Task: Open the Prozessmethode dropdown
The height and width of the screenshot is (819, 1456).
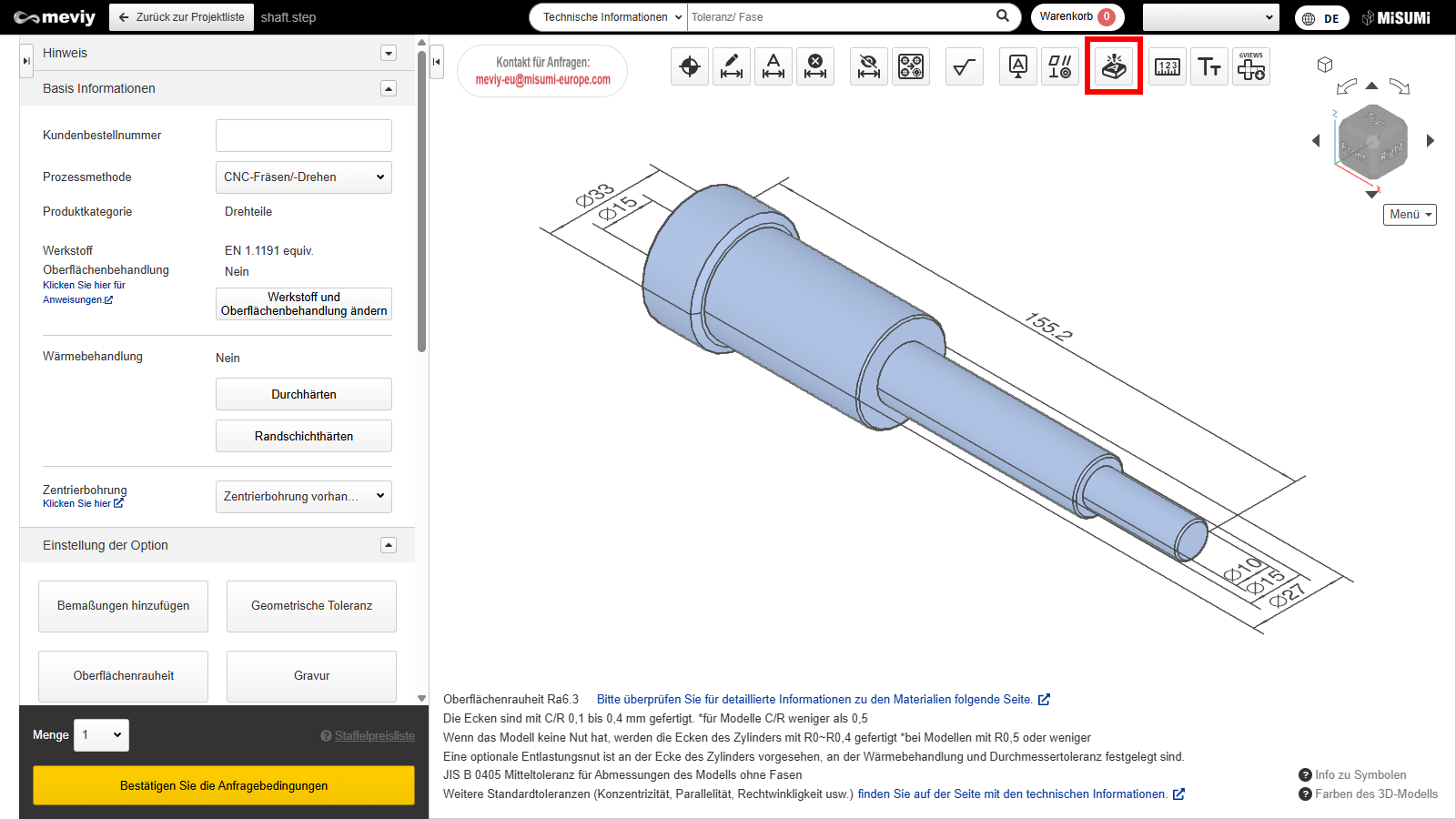Action: pos(303,177)
